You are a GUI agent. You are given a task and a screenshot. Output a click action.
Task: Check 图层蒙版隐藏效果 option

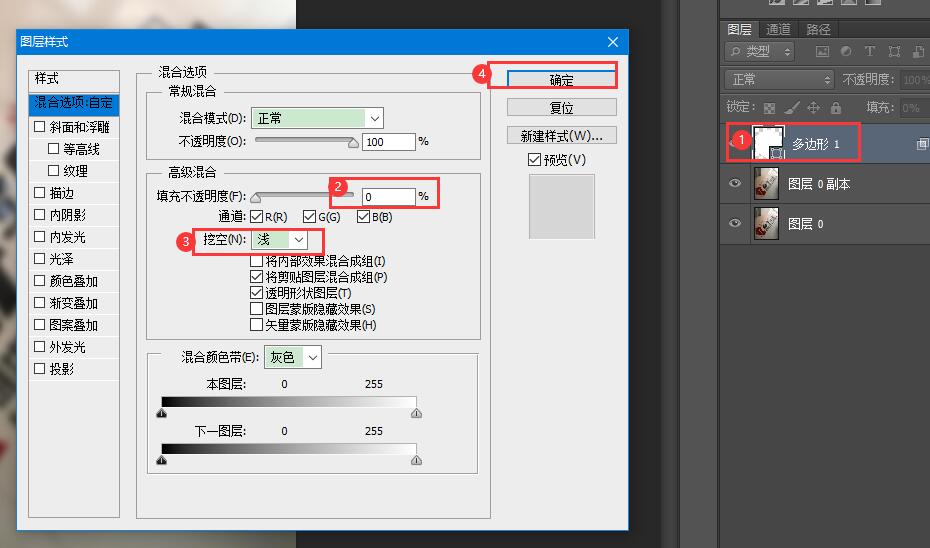256,308
